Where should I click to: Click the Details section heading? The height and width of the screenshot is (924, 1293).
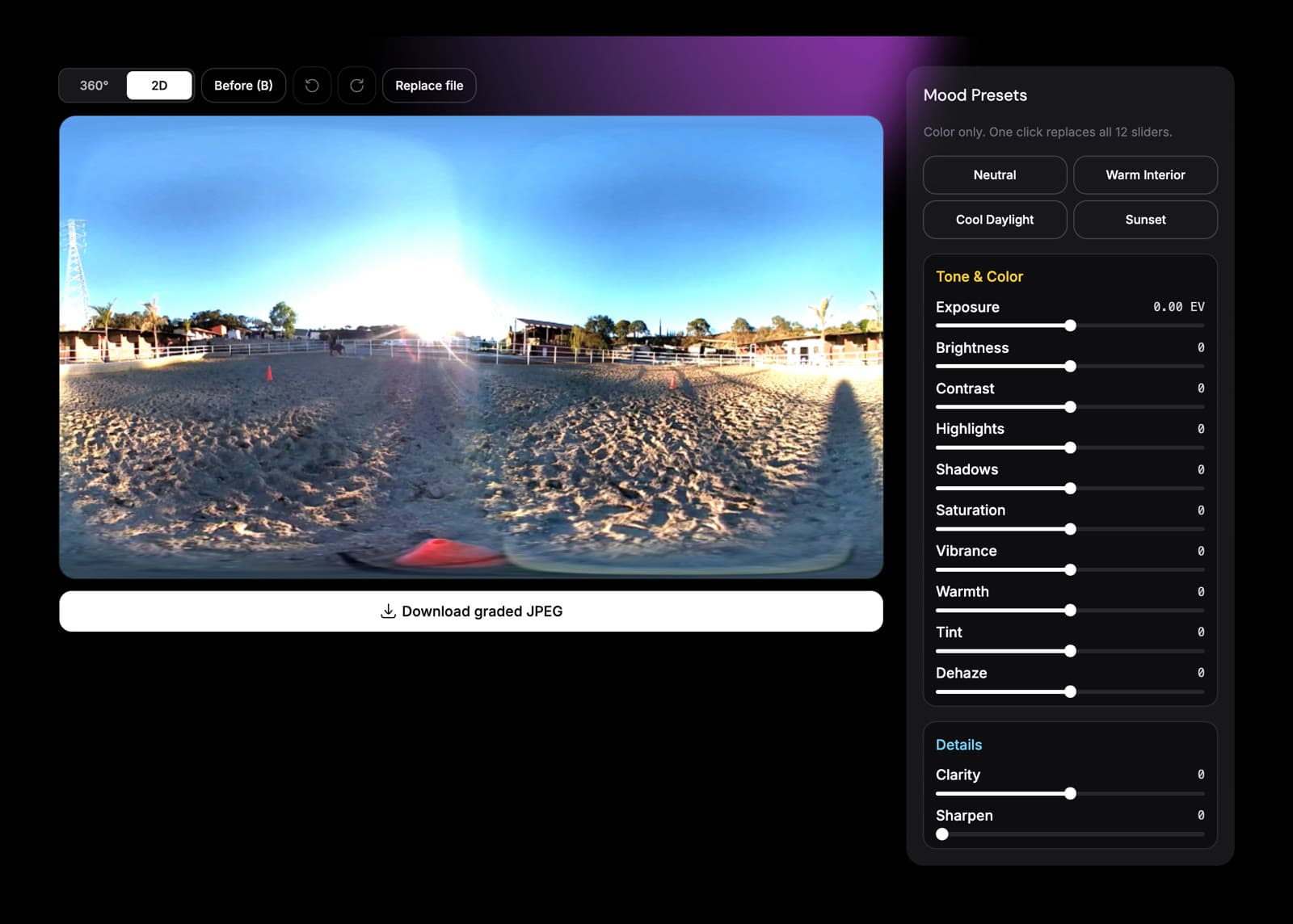point(958,745)
